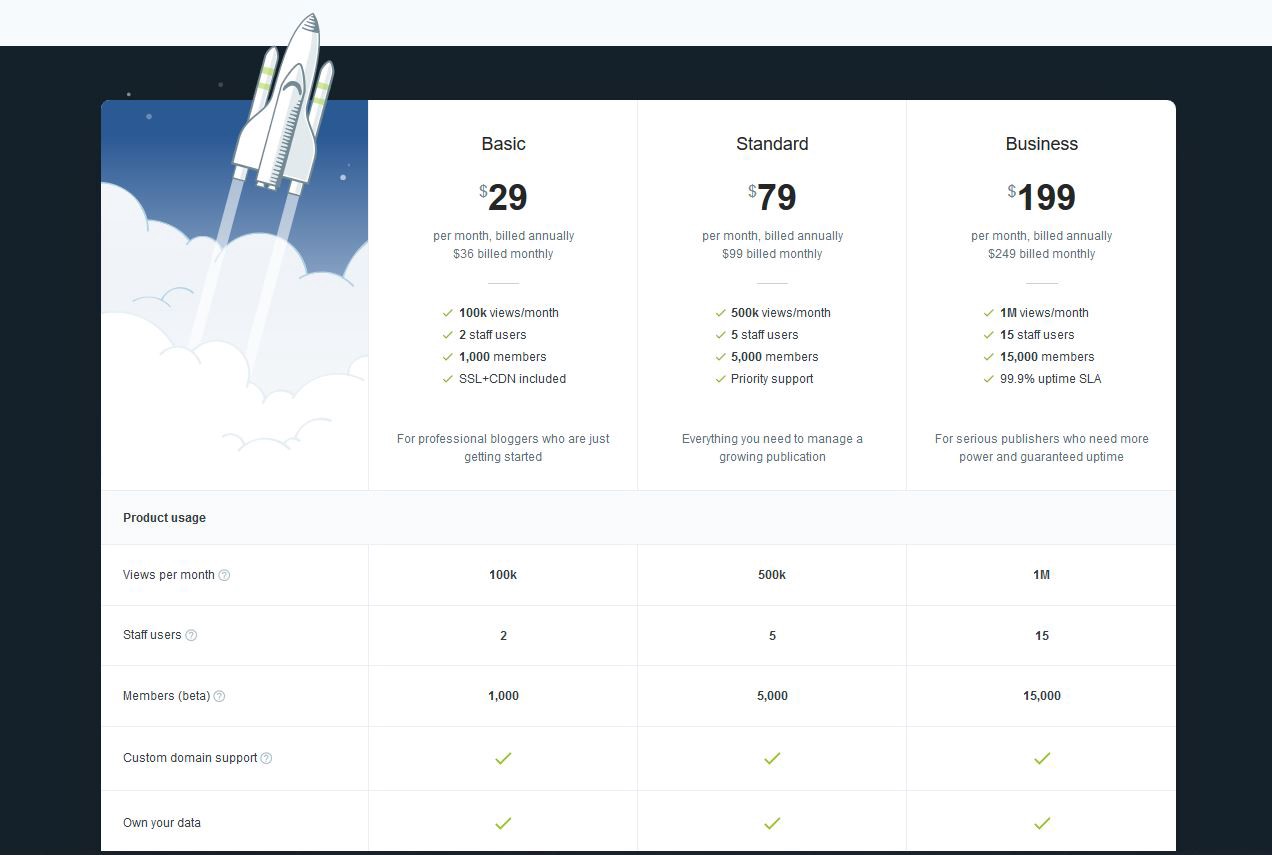
Task: Click 1M cell in Views per month row
Action: pos(1042,575)
